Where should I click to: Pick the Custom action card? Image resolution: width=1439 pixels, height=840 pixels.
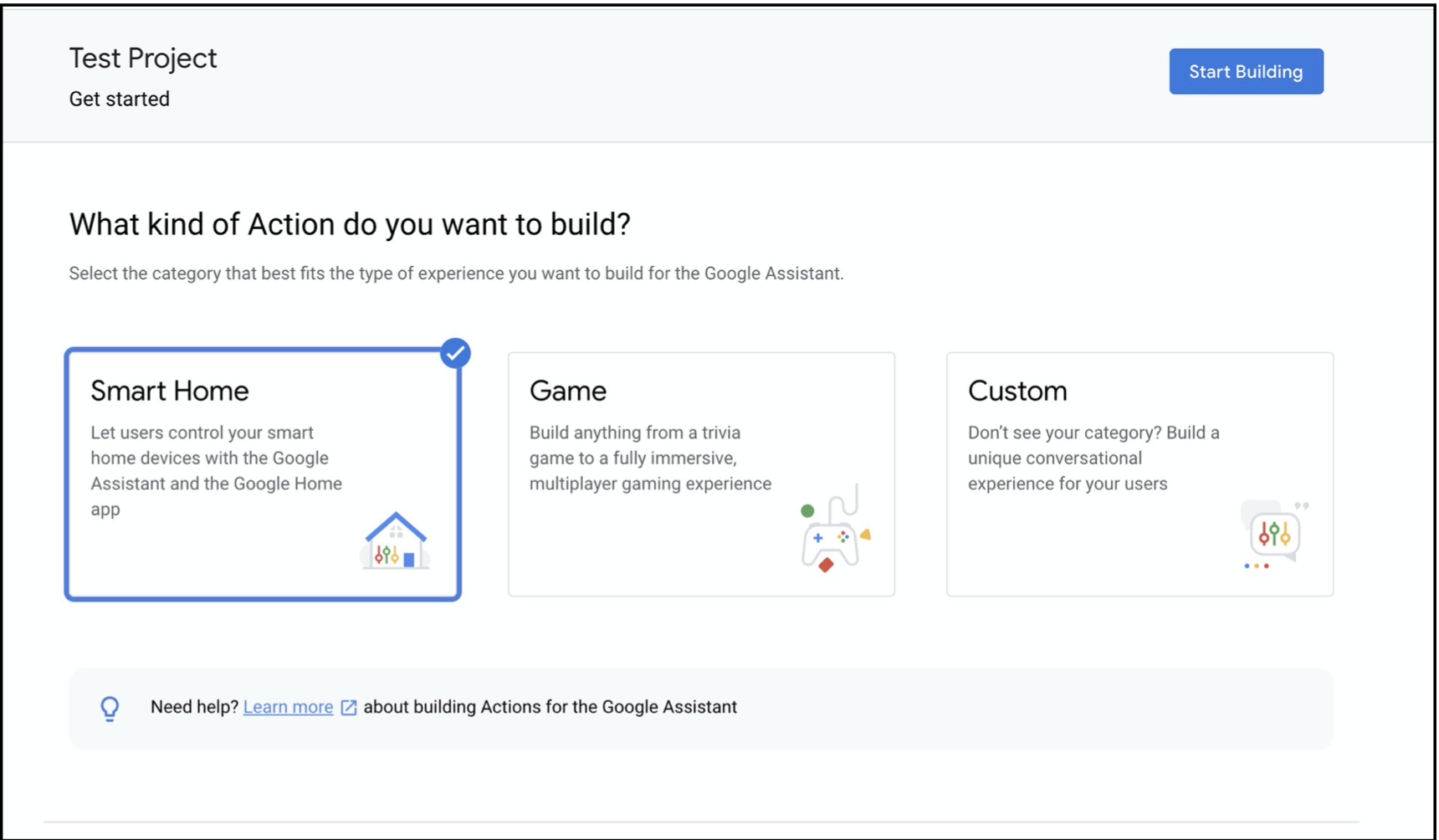click(x=1139, y=474)
